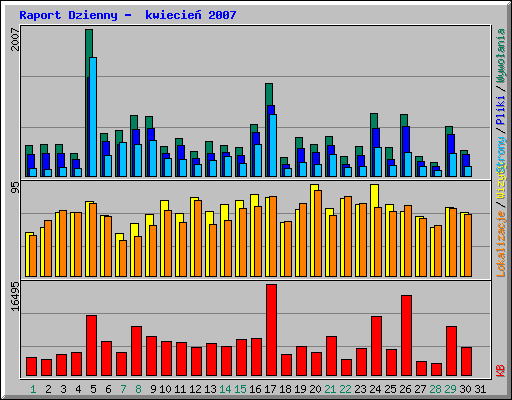
Task: Click the "16495" maximum value on the bottom chart axis
Action: coord(15,296)
